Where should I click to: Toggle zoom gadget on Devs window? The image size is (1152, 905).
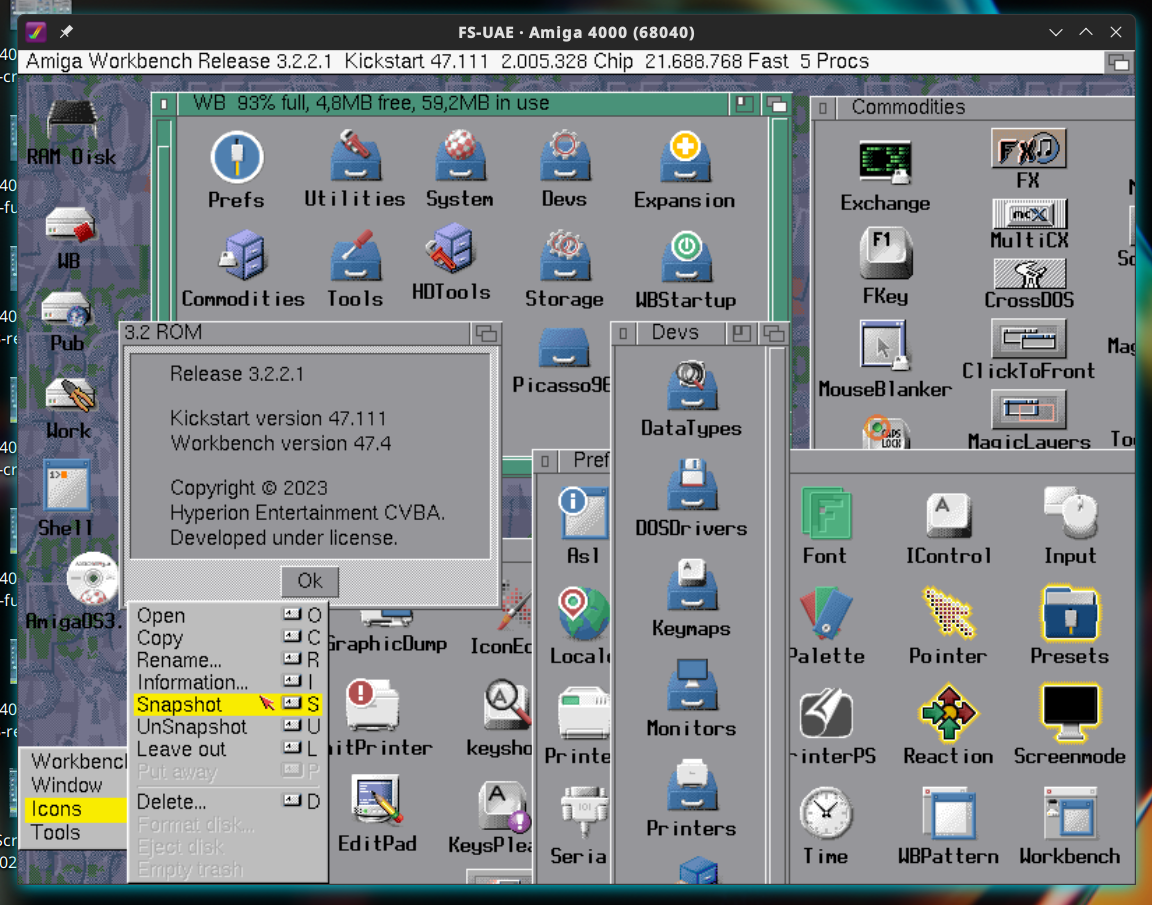tap(741, 333)
